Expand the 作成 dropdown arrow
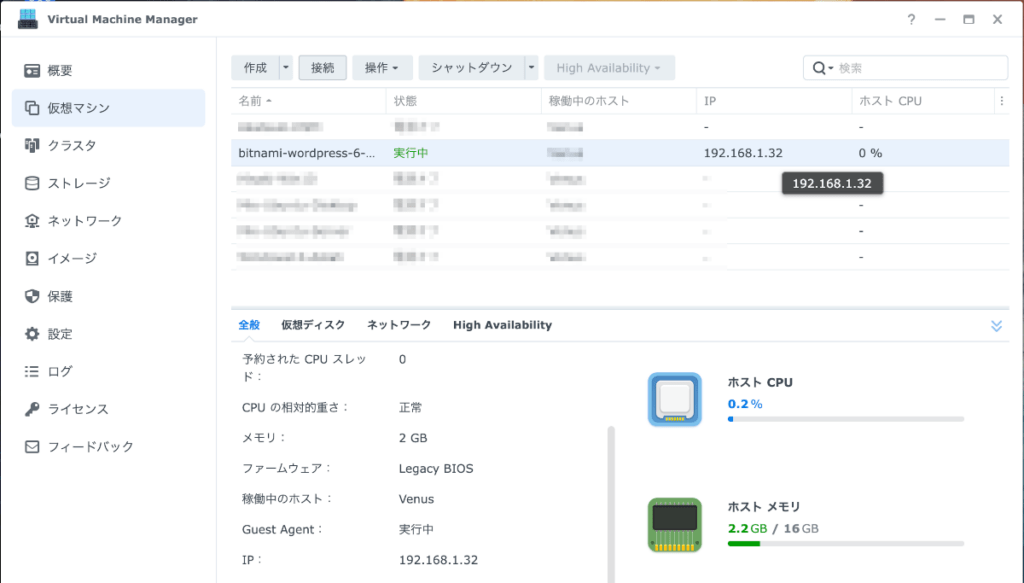 (x=285, y=68)
